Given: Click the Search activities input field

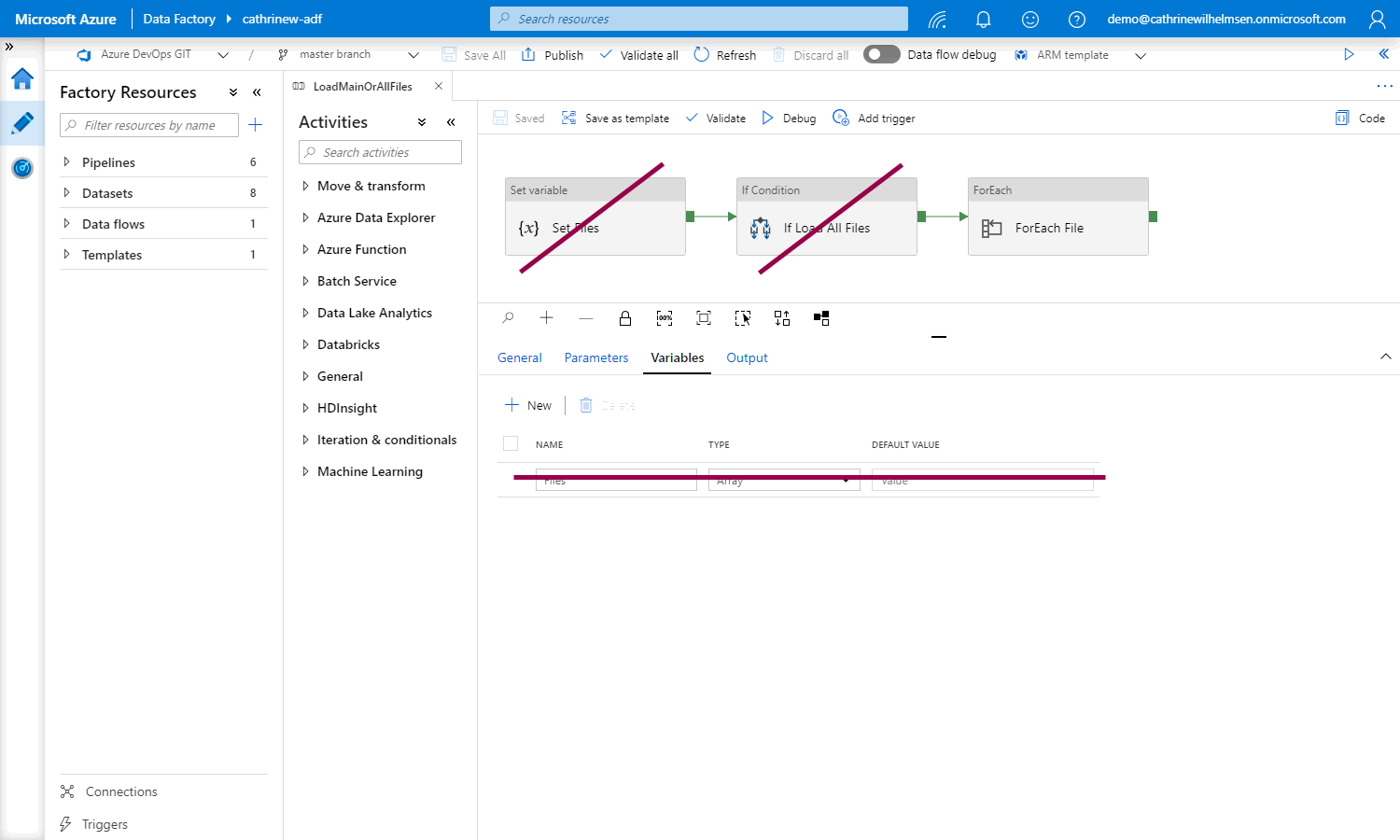Looking at the screenshot, I should [x=380, y=153].
